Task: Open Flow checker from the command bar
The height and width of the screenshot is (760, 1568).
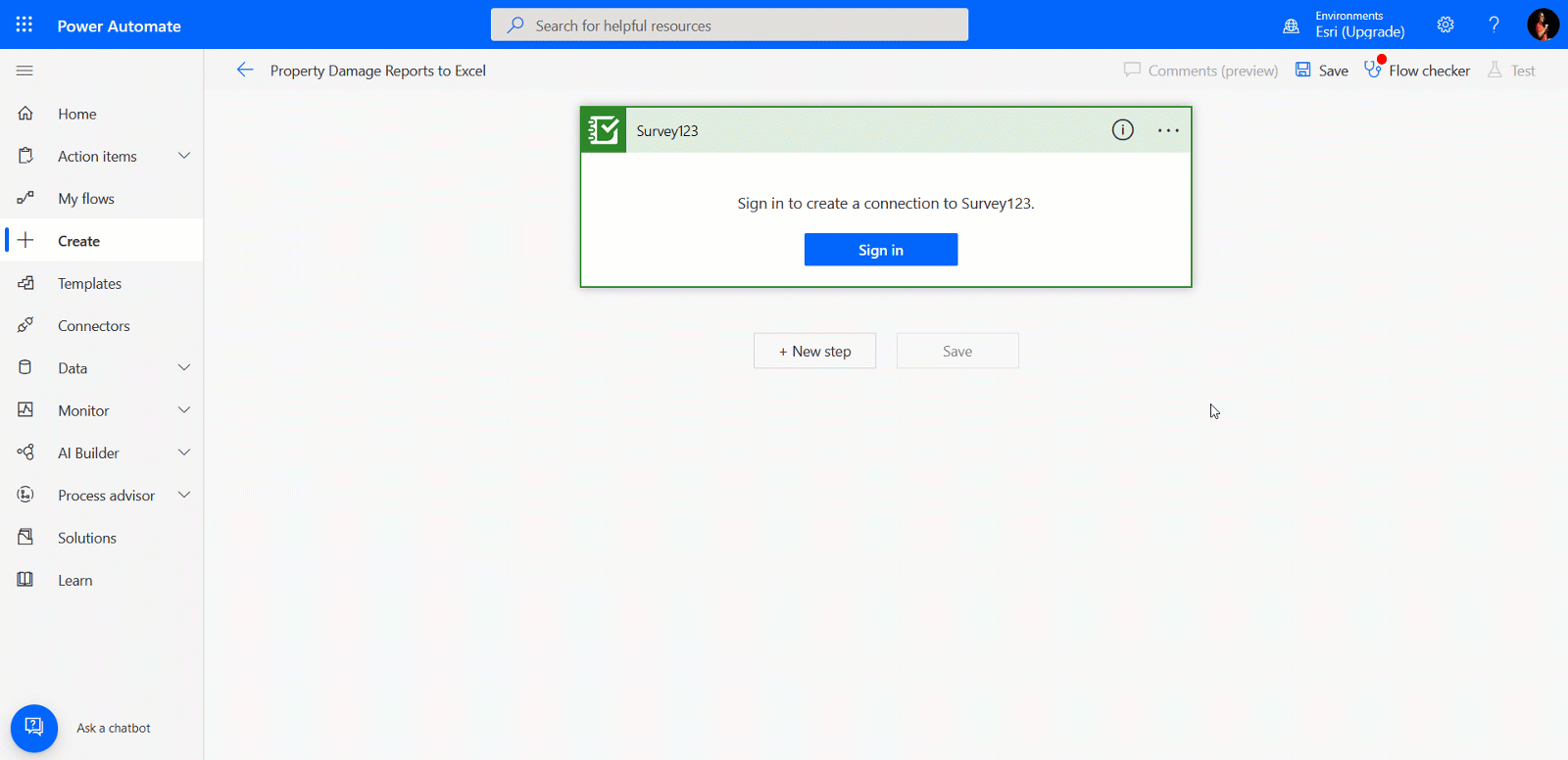Action: 1417,71
